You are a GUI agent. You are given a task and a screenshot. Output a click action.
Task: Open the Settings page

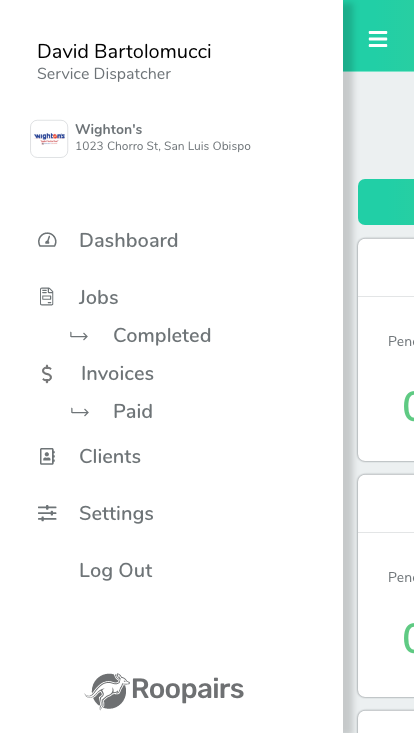(x=116, y=513)
